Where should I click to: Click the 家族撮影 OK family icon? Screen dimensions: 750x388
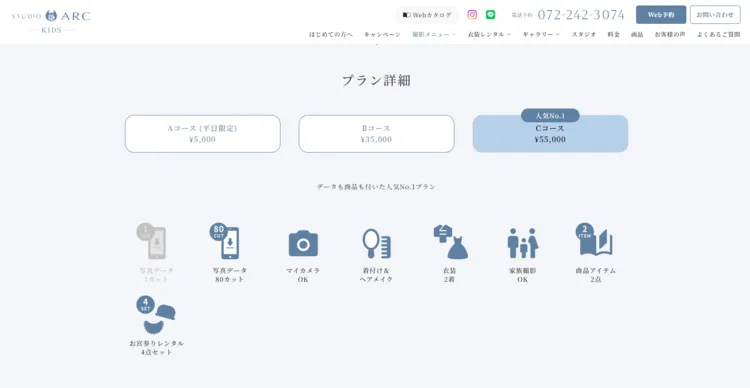[523, 243]
